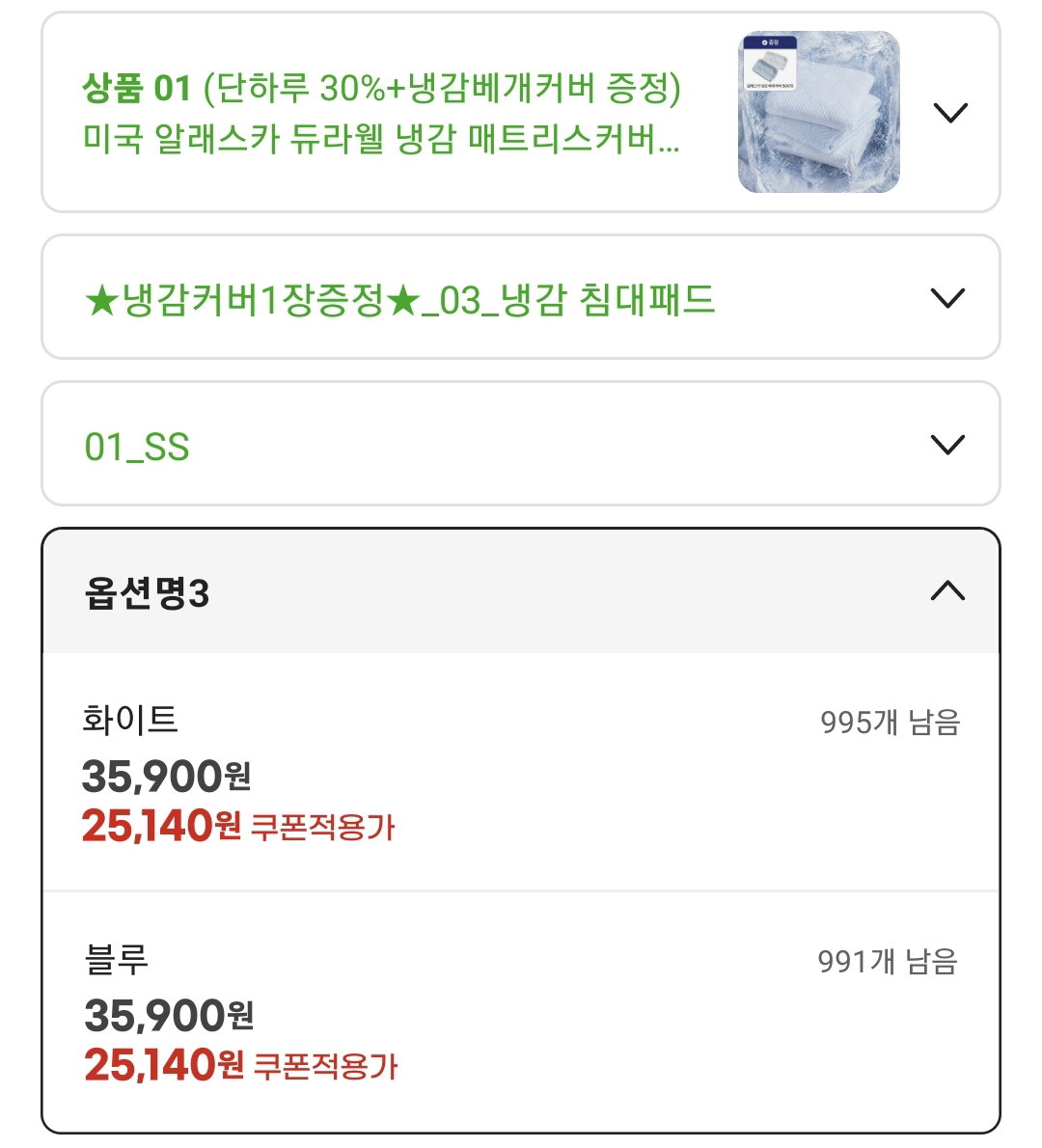This screenshot has width=1042, height=1148.
Task: Click the 블루 25,140원 쿠폰적용가 coupon price
Action: [241, 1065]
